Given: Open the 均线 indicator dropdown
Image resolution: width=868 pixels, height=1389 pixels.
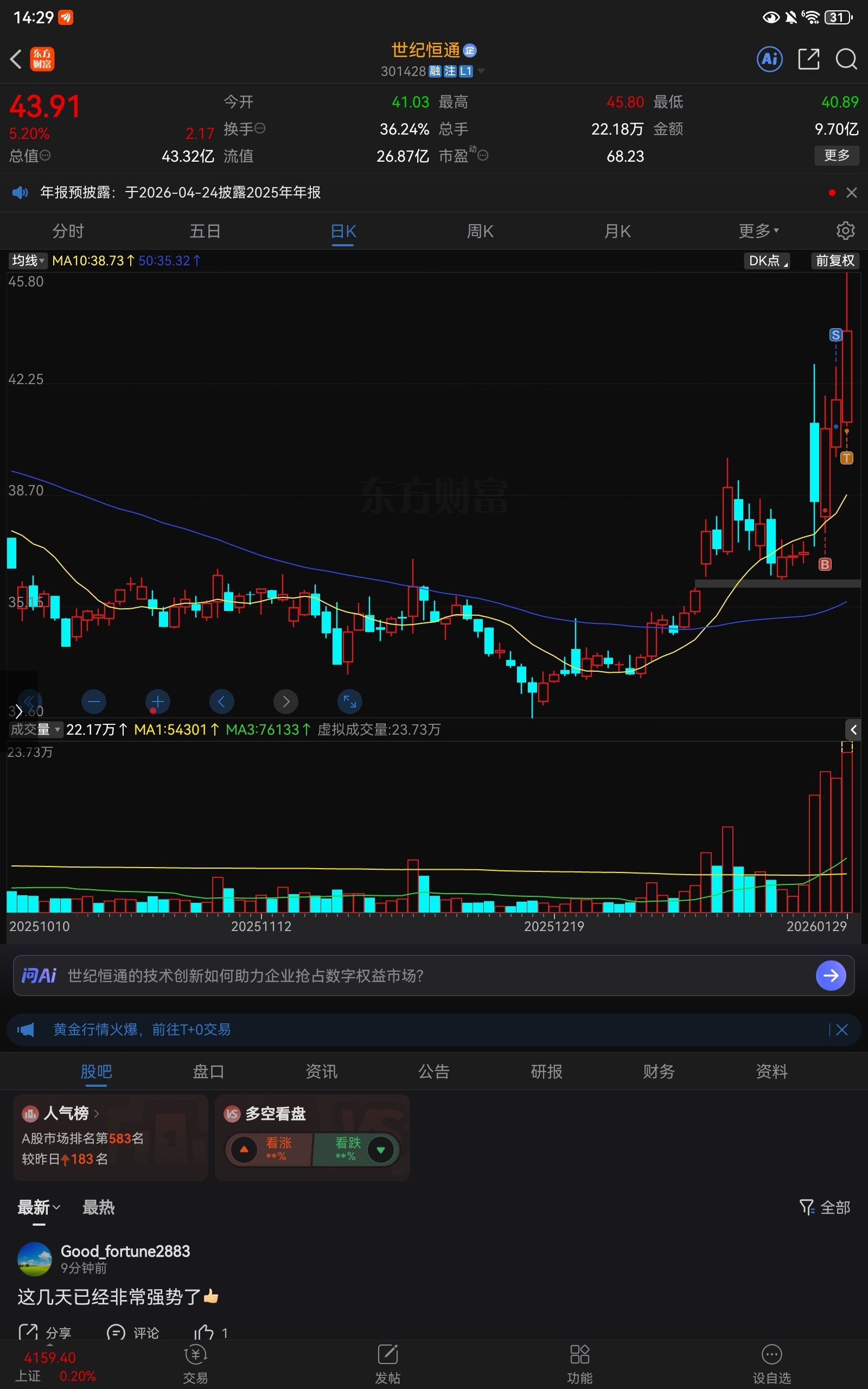Looking at the screenshot, I should coord(28,260).
